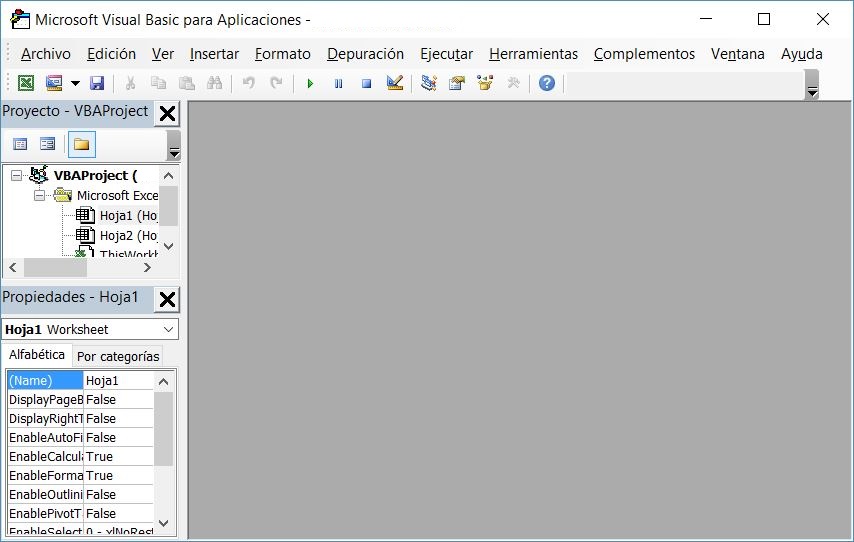Open the Edición menu
Screen dimensions: 854x542
coord(112,54)
